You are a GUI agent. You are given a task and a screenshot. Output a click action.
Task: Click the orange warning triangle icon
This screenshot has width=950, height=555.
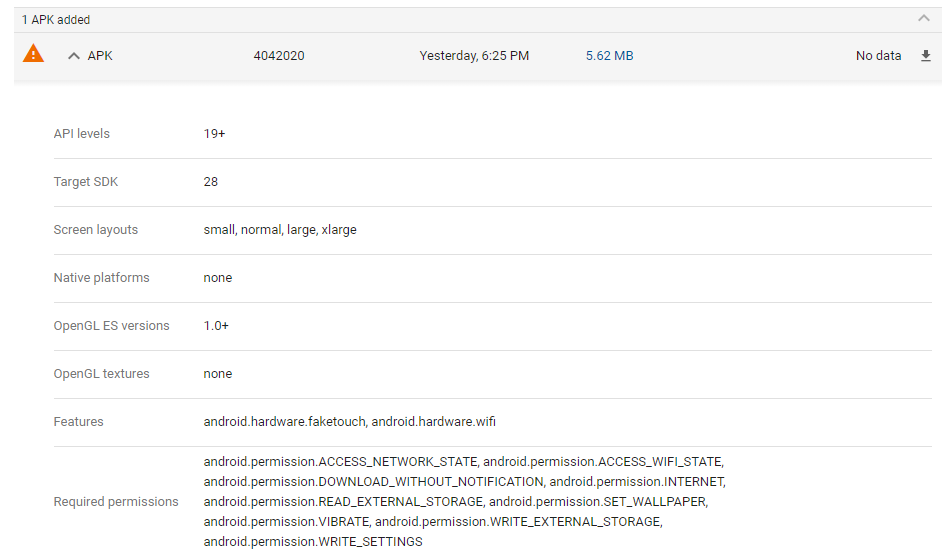33,54
